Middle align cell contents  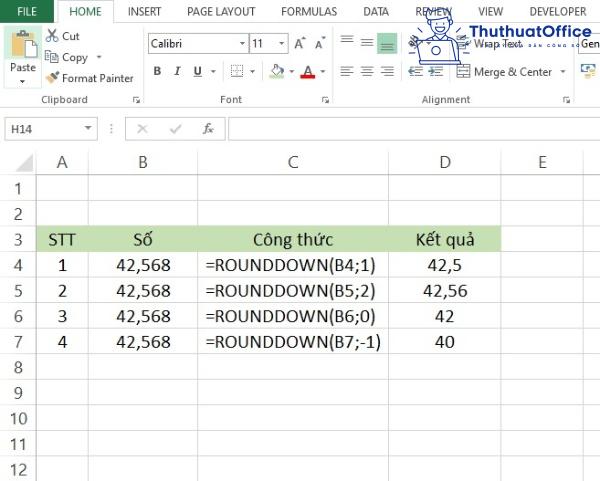(x=367, y=43)
